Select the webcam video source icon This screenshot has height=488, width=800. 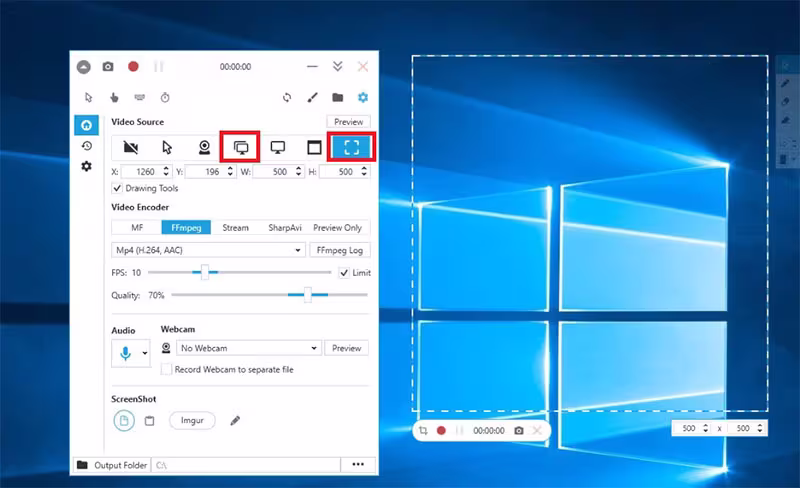204,148
